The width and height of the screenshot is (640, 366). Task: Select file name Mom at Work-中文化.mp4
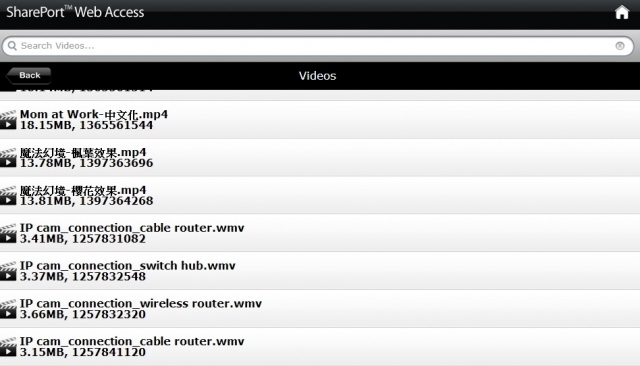tap(94, 114)
